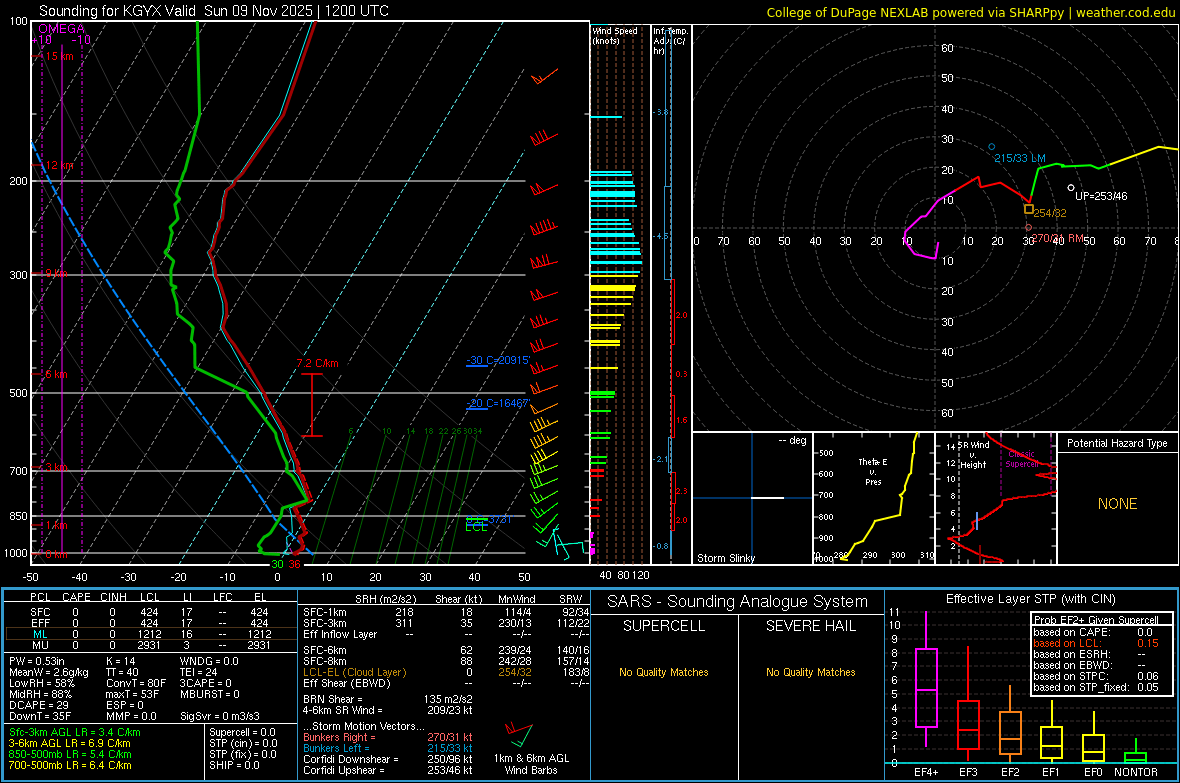The height and width of the screenshot is (783, 1180).
Task: Click the '15 km' height marker
Action: coord(59,56)
